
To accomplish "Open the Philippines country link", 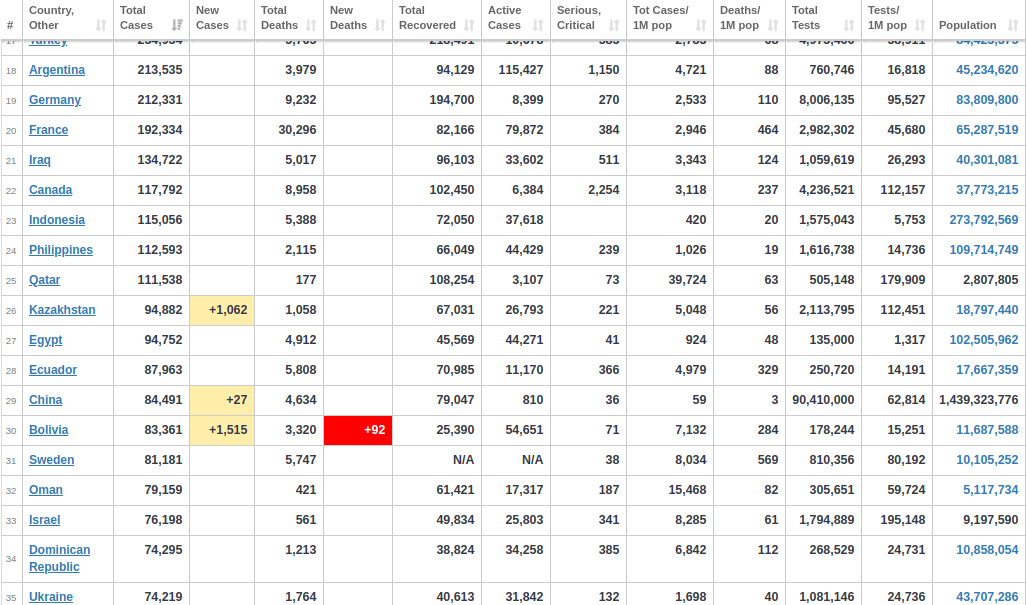I will (61, 250).
